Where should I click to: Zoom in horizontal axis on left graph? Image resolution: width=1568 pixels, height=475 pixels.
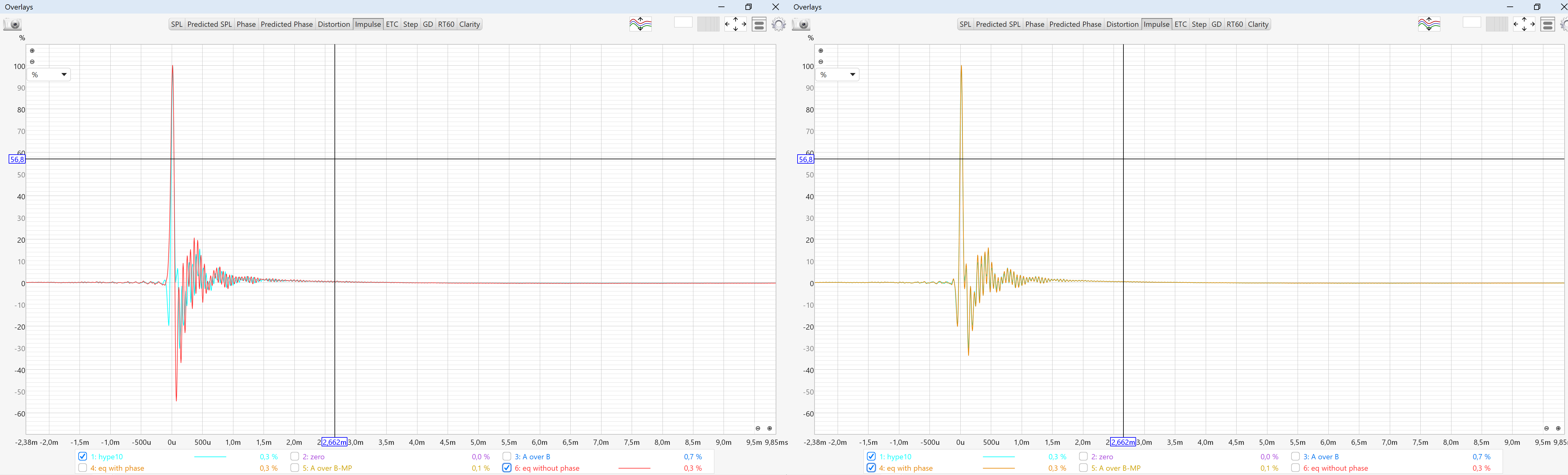click(770, 428)
